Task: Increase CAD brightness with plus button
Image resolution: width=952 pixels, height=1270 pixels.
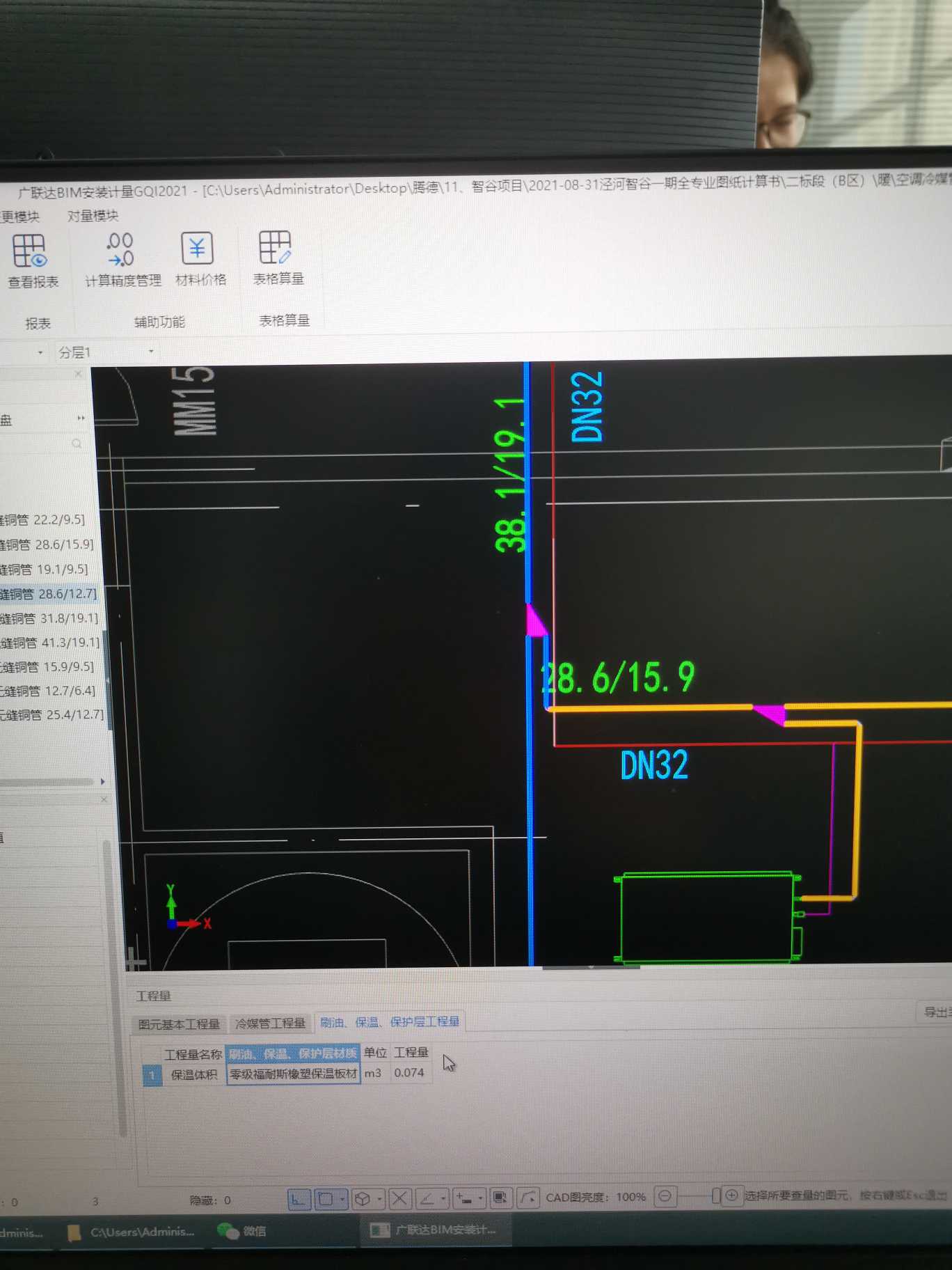Action: (731, 1195)
